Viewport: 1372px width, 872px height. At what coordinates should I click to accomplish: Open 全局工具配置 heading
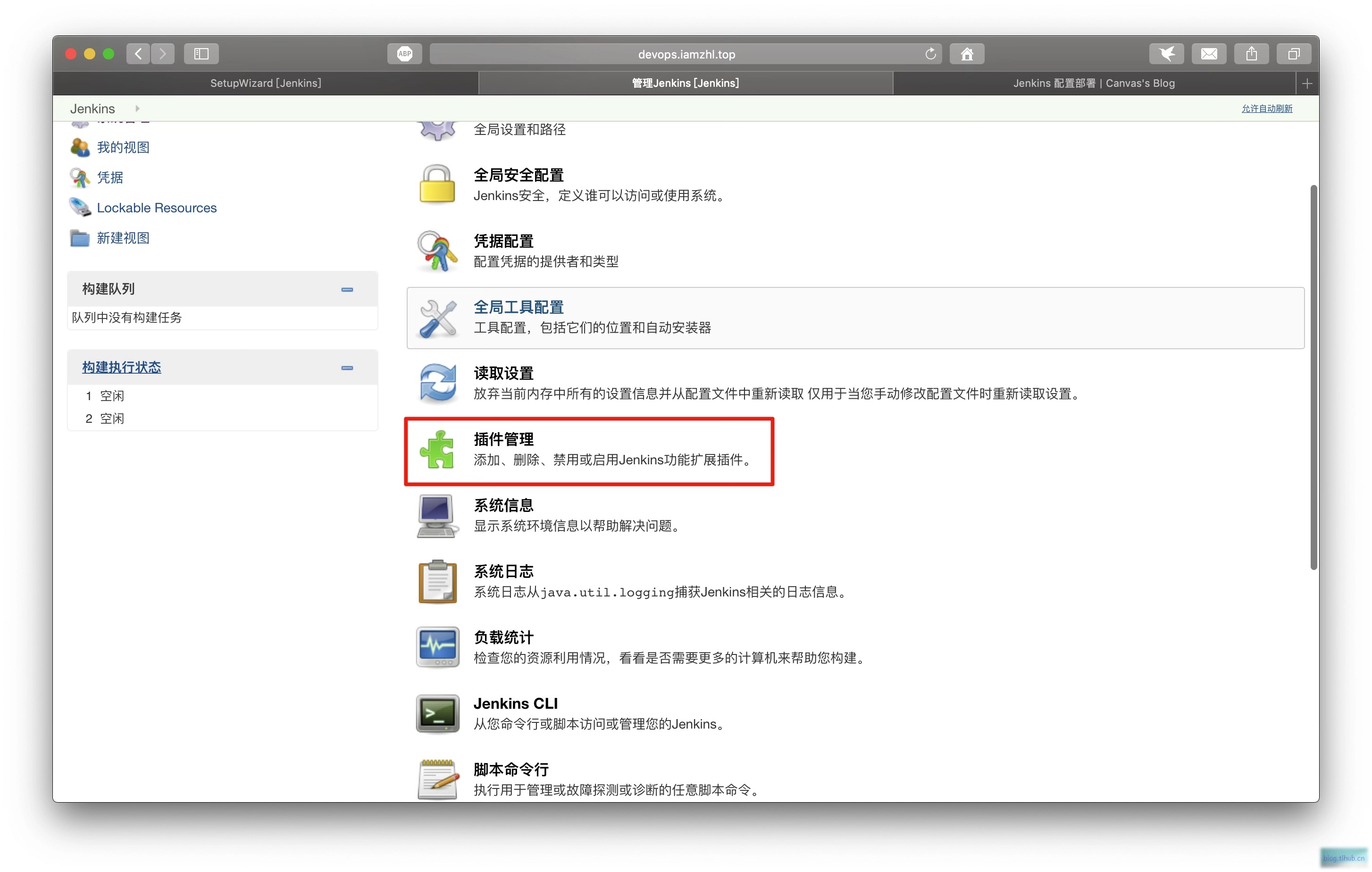coord(519,307)
